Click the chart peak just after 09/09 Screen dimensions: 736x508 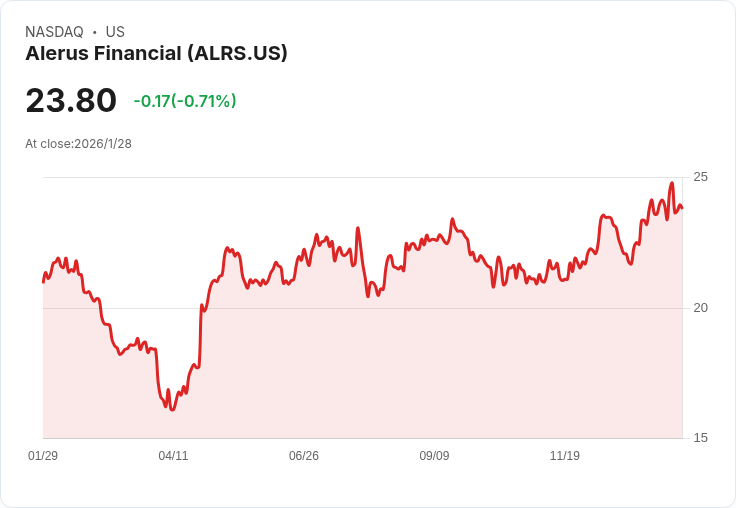pos(452,219)
